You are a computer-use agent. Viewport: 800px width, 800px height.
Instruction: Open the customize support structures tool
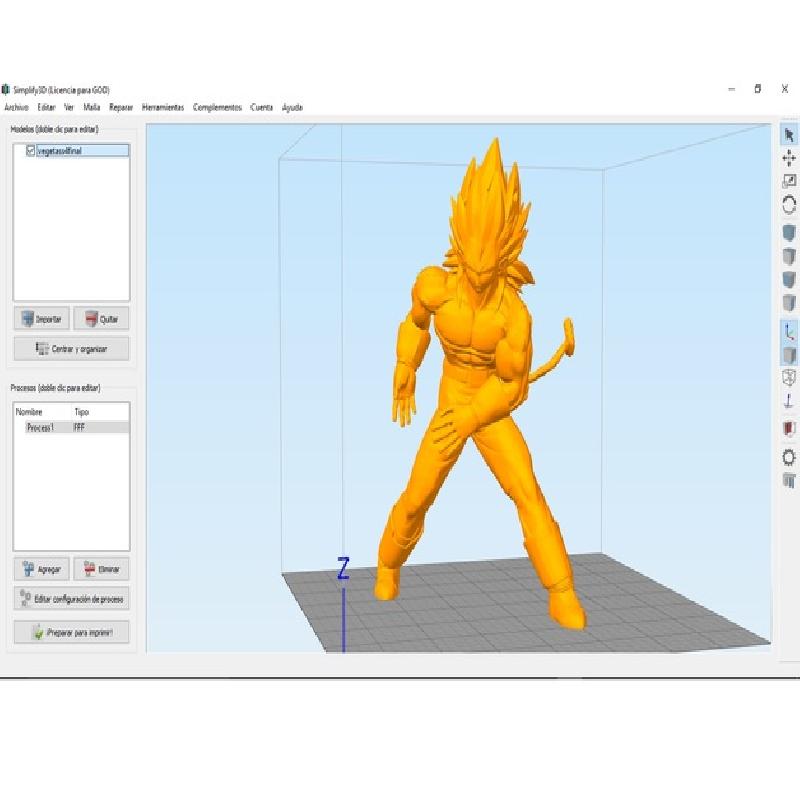(x=789, y=480)
